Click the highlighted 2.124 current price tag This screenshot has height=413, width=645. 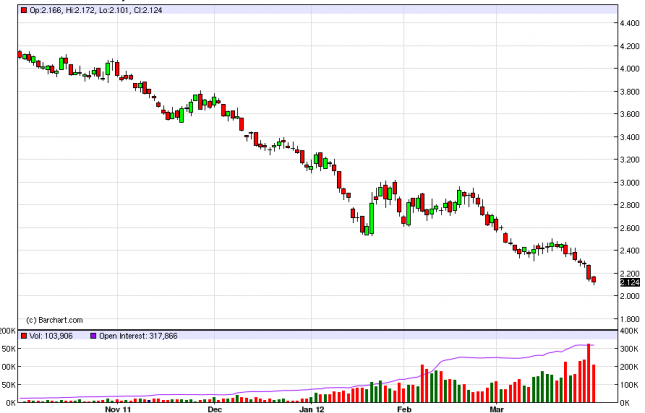click(x=630, y=282)
